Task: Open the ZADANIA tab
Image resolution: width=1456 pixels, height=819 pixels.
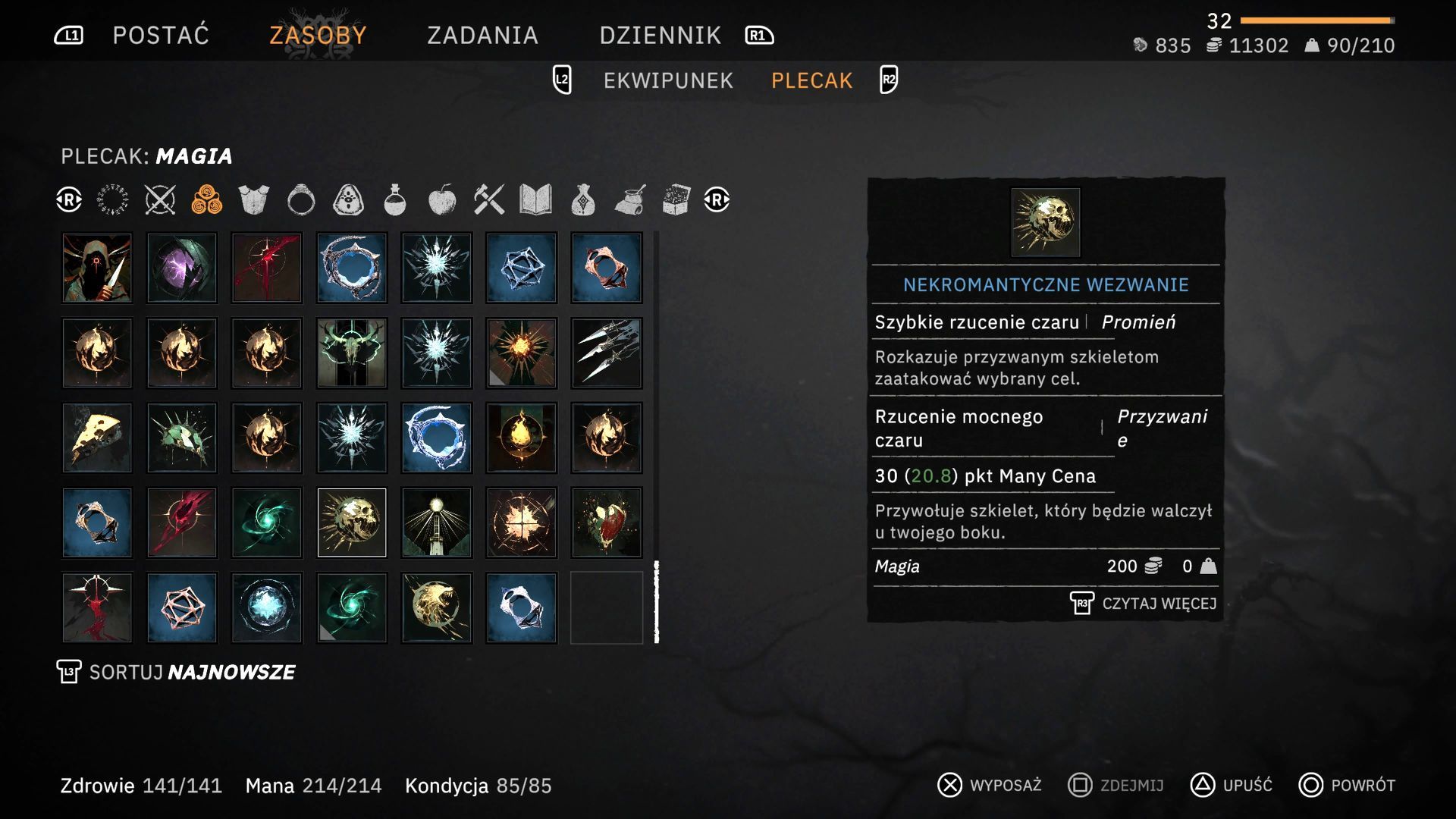Action: pyautogui.click(x=482, y=35)
